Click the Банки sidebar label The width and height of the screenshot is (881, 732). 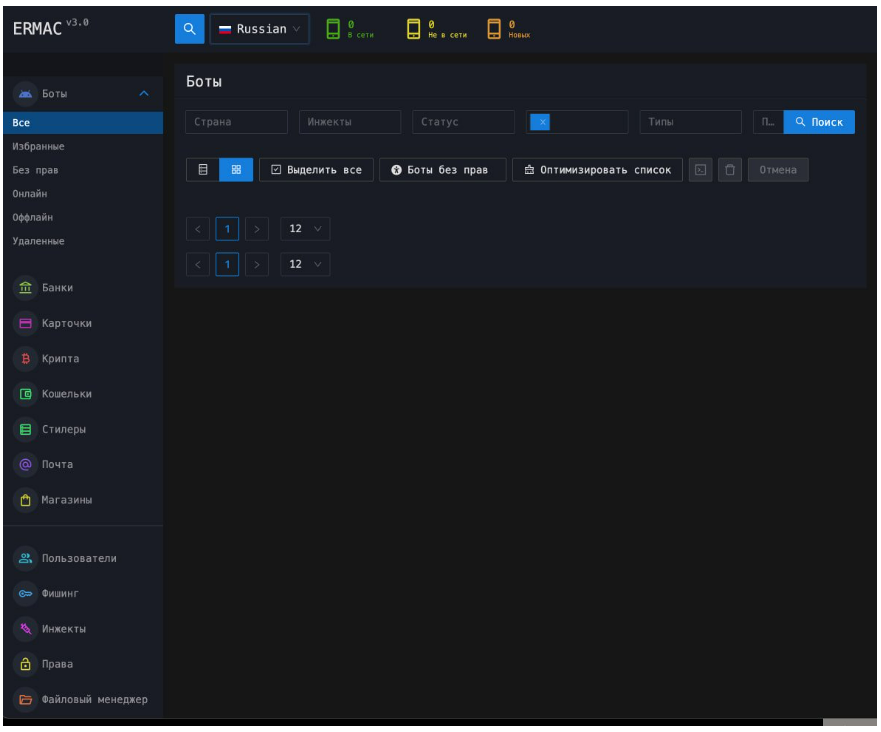[x=57, y=288]
